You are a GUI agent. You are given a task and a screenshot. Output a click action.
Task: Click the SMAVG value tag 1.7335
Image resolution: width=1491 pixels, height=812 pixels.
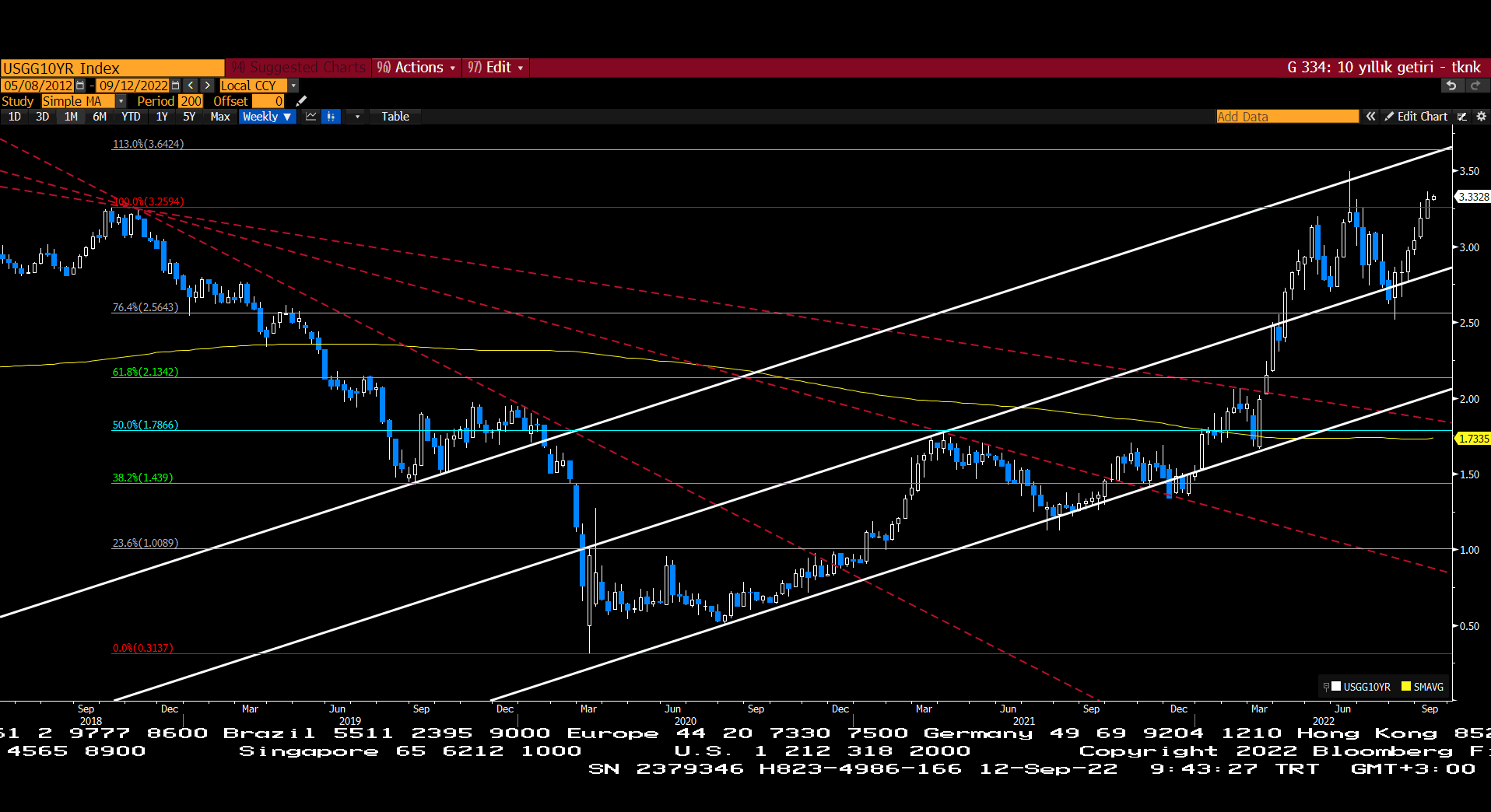(1473, 439)
